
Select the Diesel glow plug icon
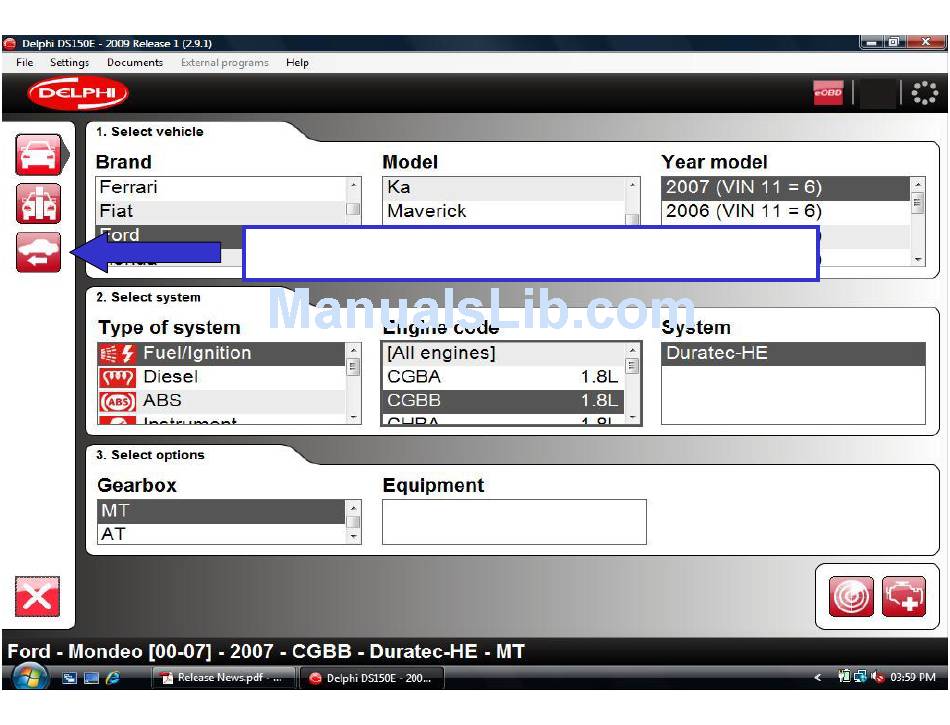116,377
